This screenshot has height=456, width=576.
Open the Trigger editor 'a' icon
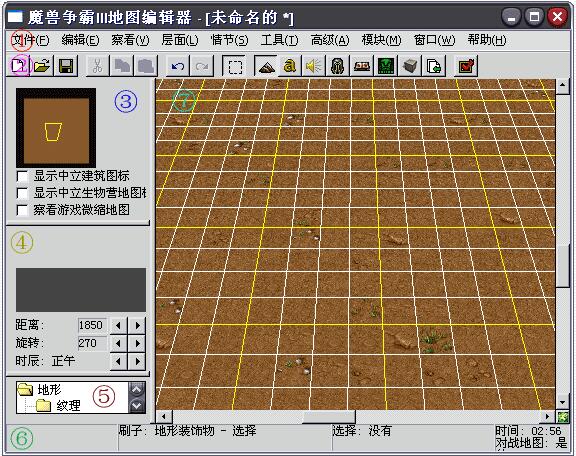(289, 66)
